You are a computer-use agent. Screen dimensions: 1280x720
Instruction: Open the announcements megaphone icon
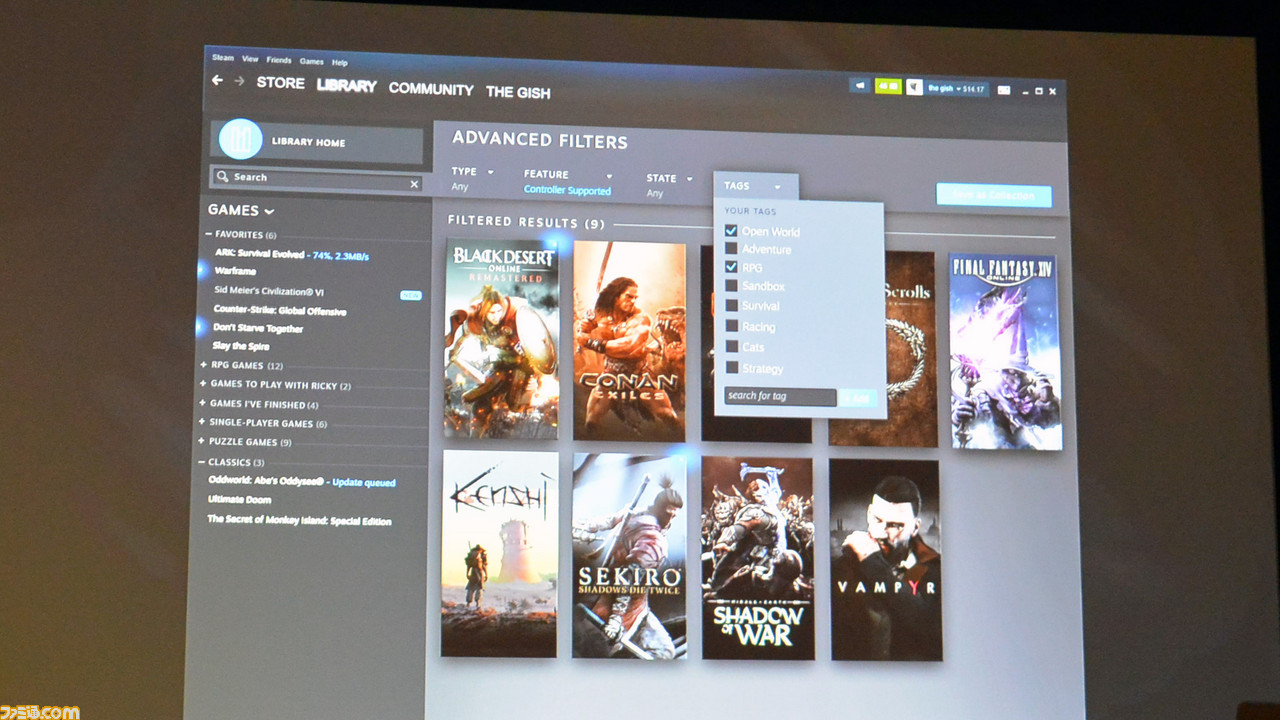tap(860, 86)
